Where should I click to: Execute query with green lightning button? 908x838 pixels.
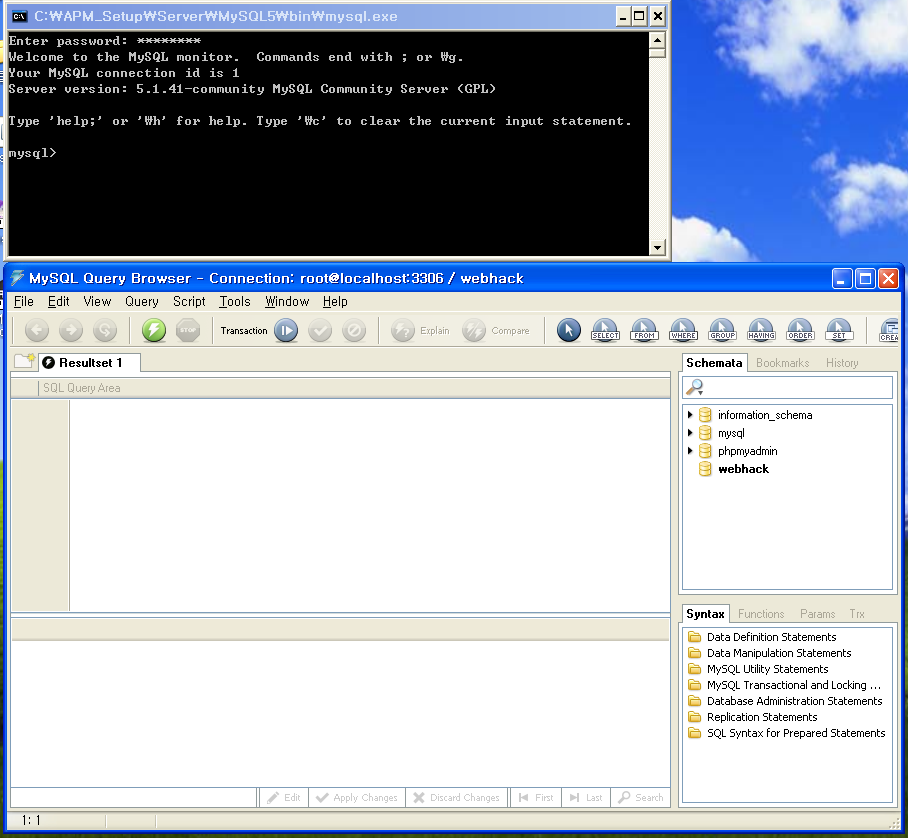pyautogui.click(x=154, y=330)
